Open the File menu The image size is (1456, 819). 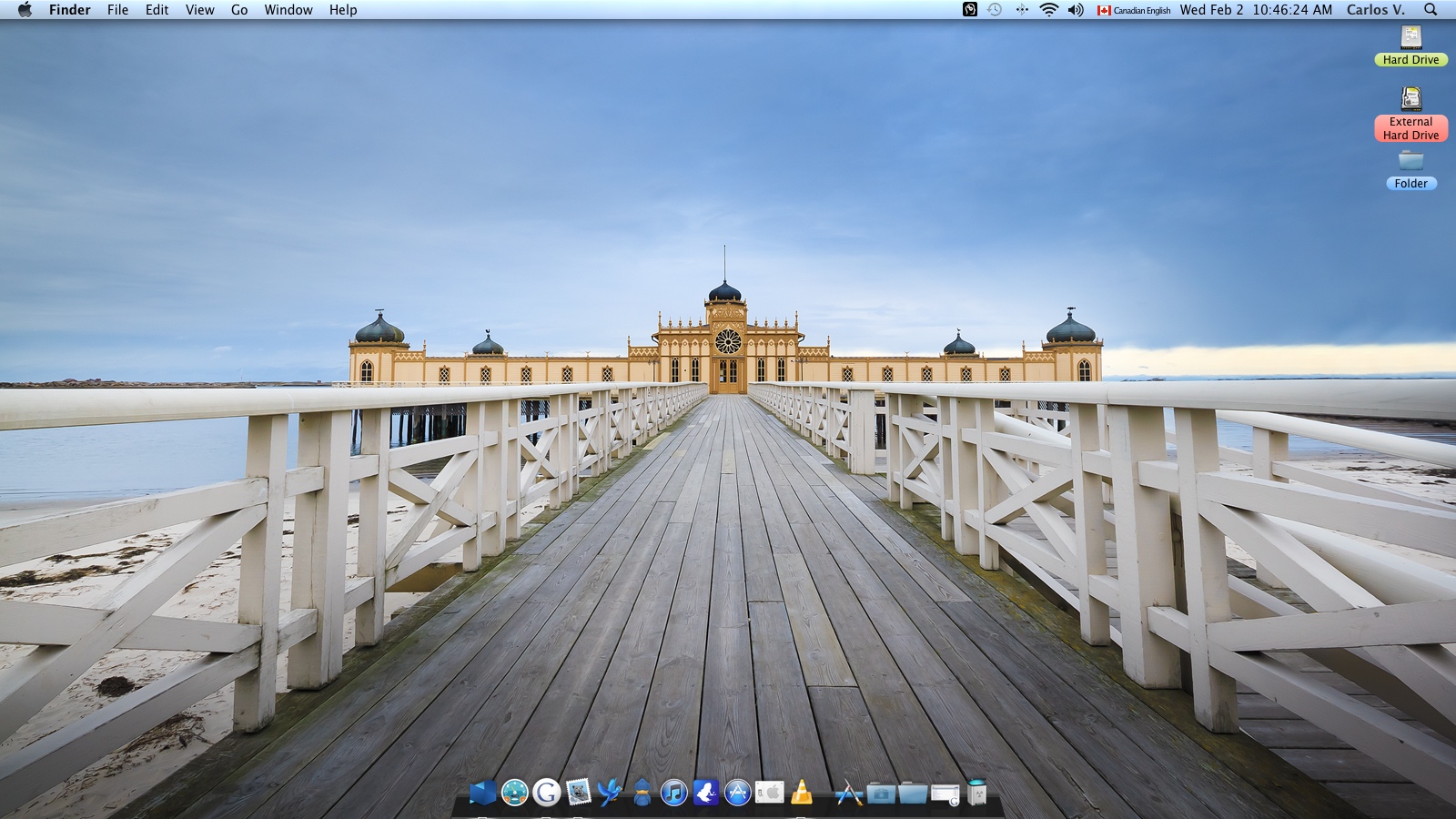[x=117, y=10]
